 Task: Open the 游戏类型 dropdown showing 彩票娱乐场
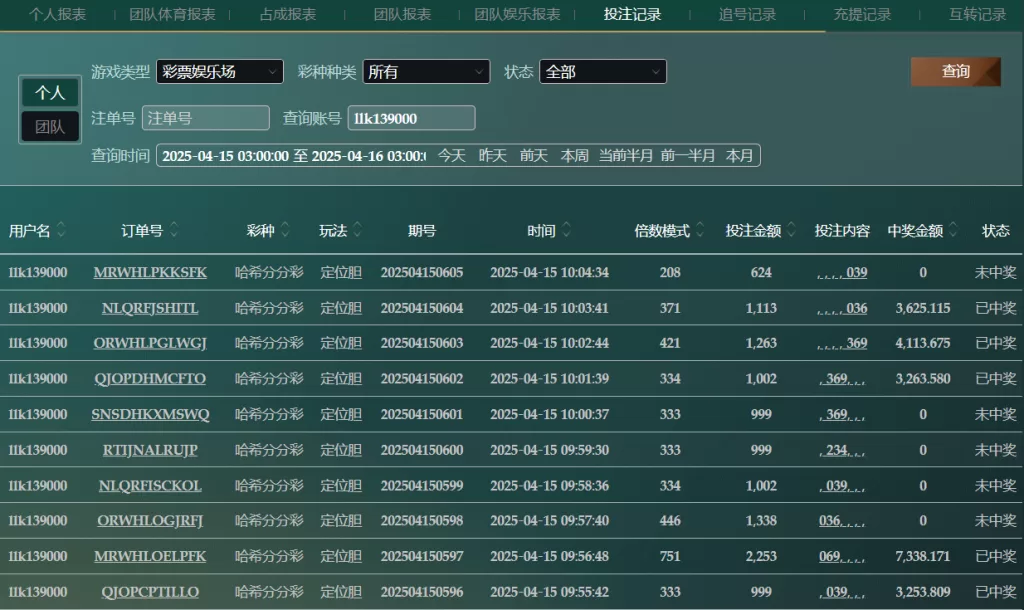[x=219, y=72]
